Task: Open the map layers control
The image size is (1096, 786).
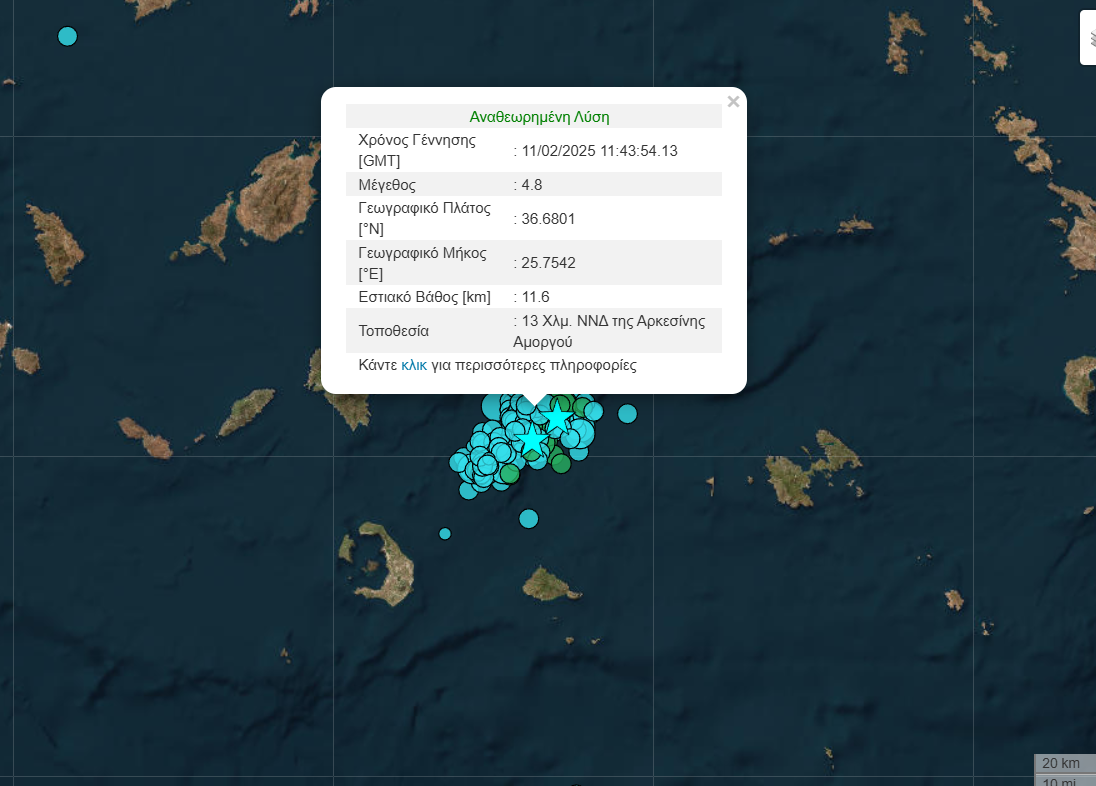Action: click(1088, 38)
